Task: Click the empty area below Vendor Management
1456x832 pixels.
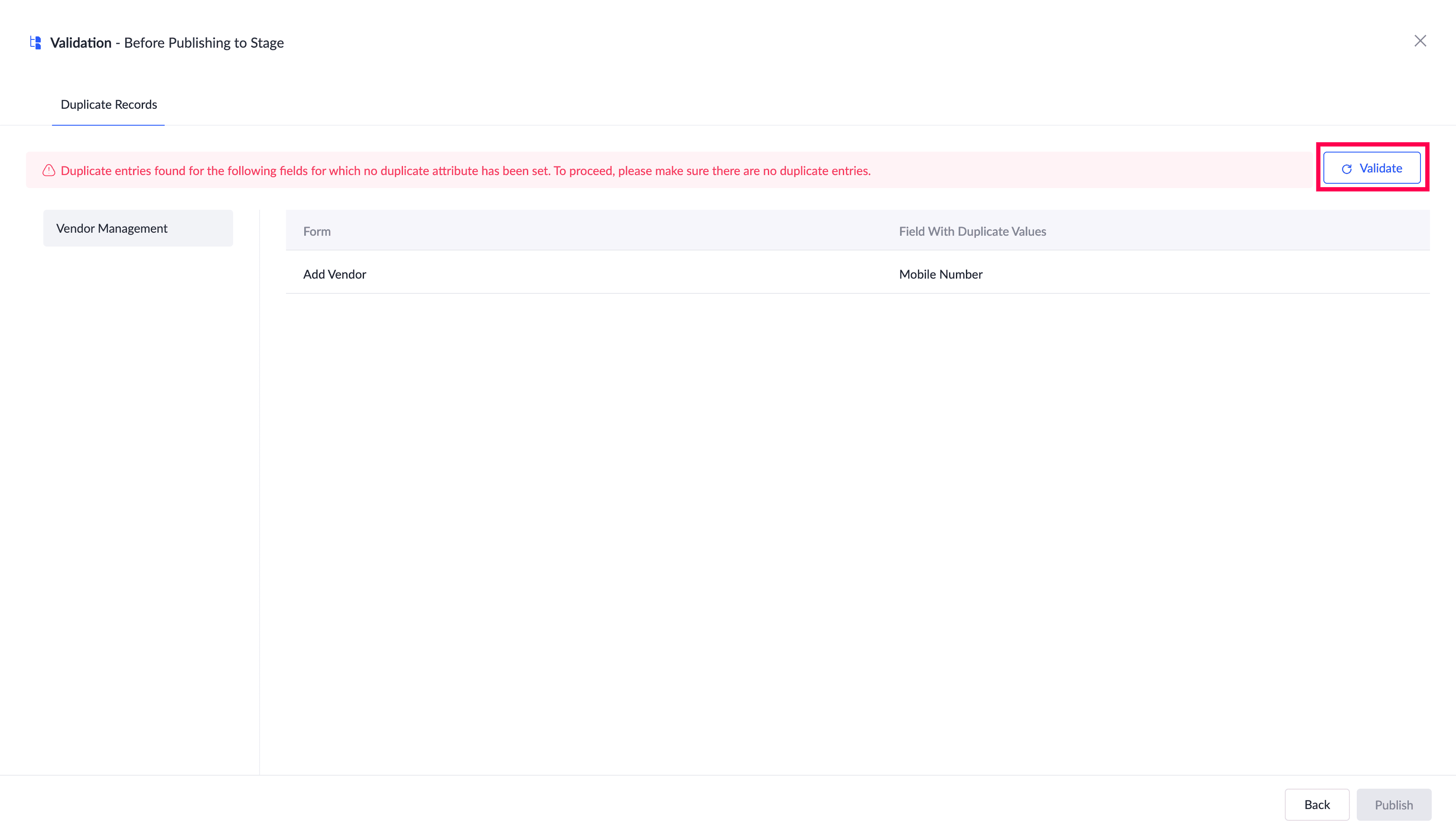Action: click(138, 486)
